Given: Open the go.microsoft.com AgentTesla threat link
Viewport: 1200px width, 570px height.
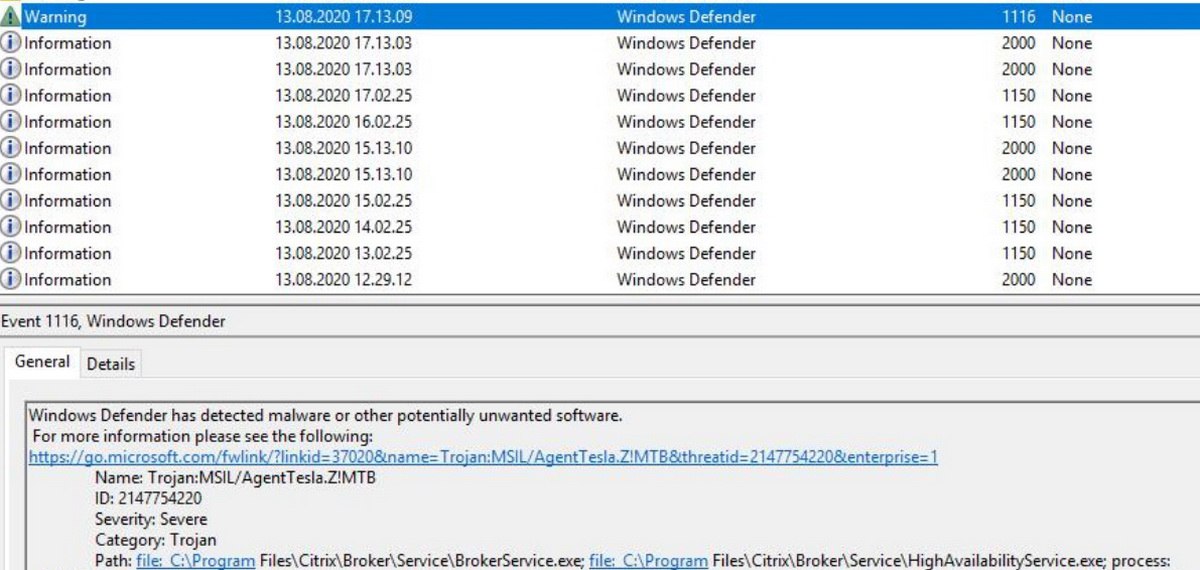Looking at the screenshot, I should pos(483,457).
